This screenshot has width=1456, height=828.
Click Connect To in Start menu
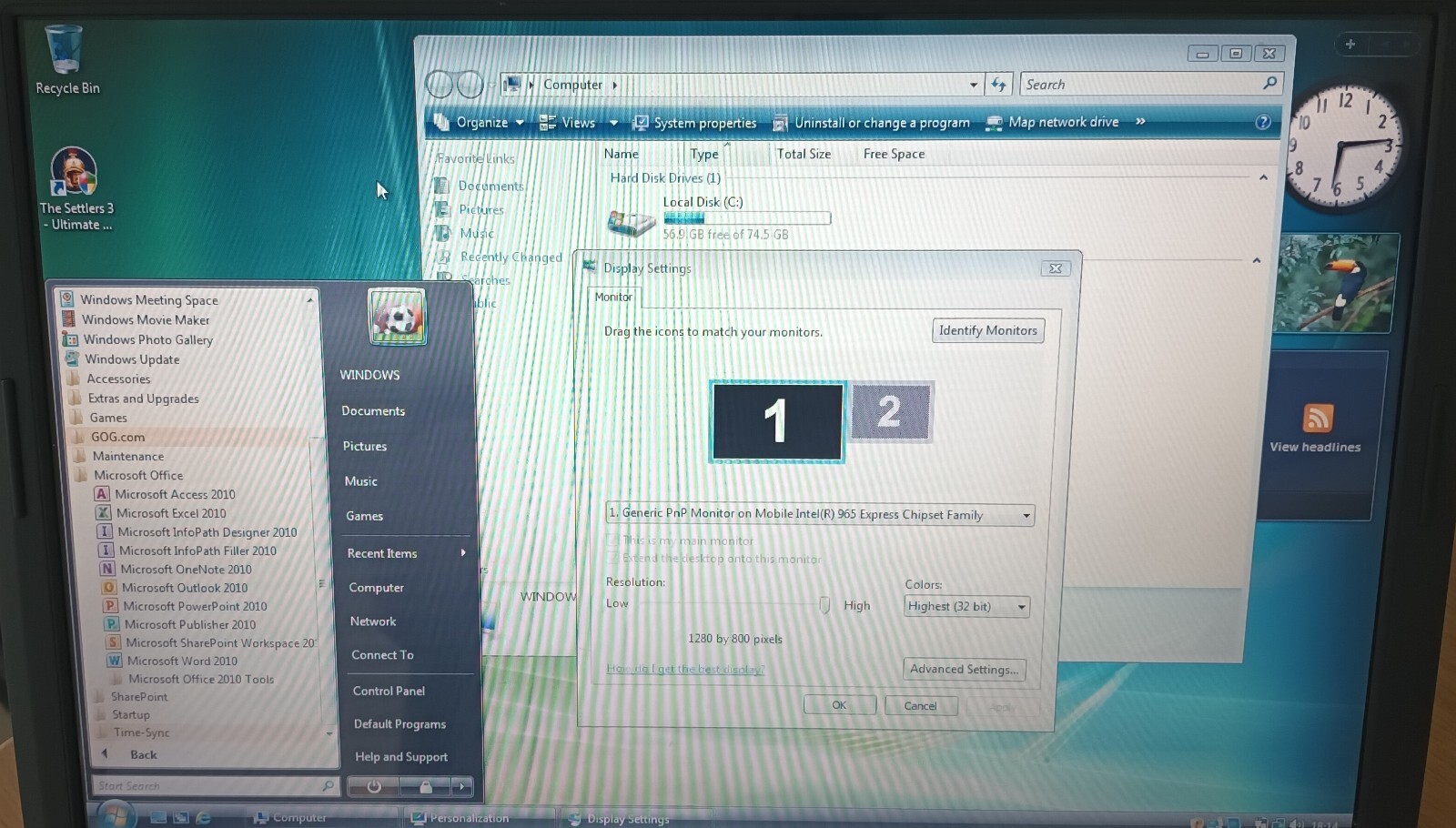[382, 655]
